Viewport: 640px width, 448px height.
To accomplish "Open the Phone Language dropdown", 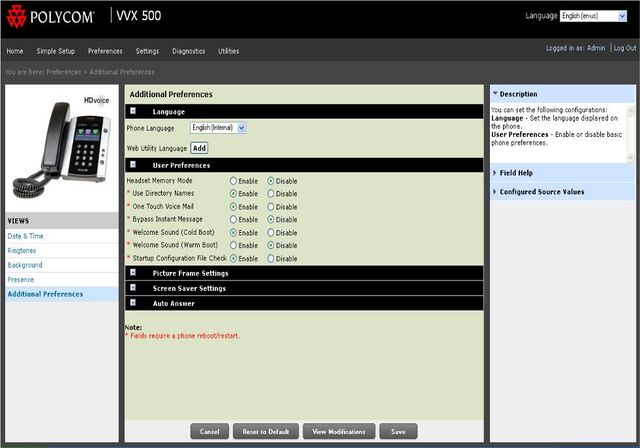I will (x=218, y=128).
